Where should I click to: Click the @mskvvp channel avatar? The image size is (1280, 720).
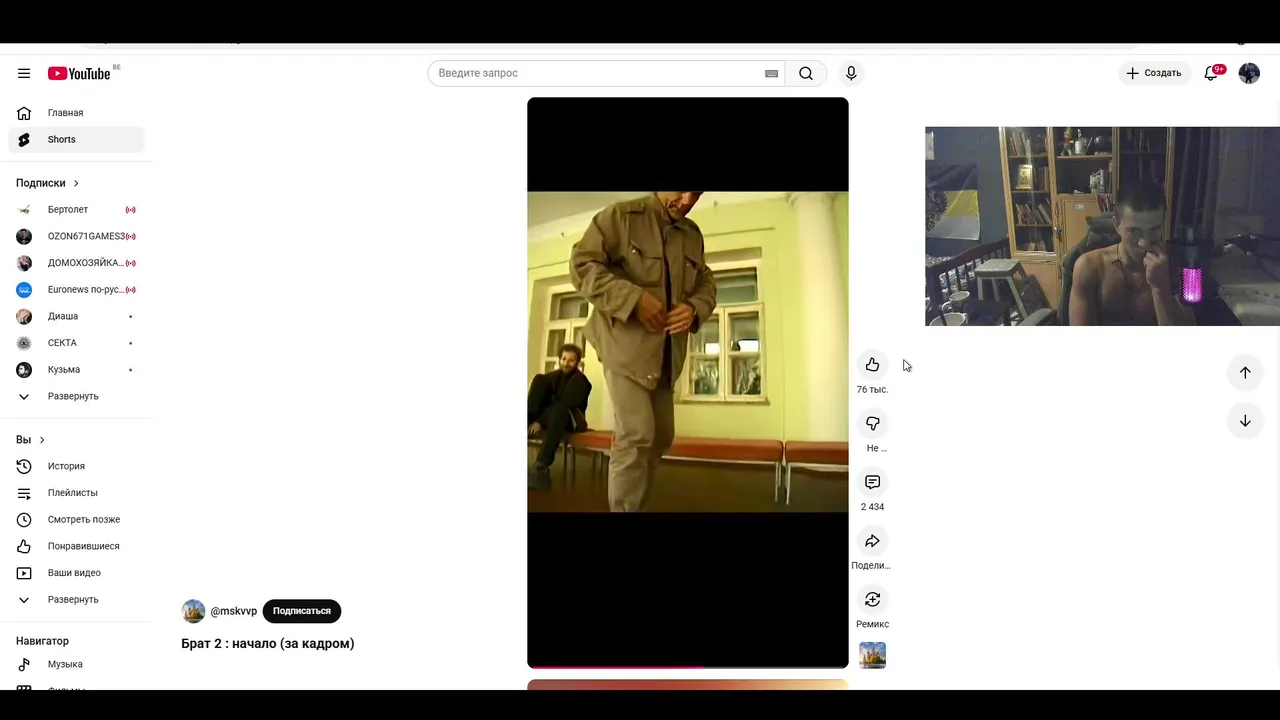[x=193, y=611]
